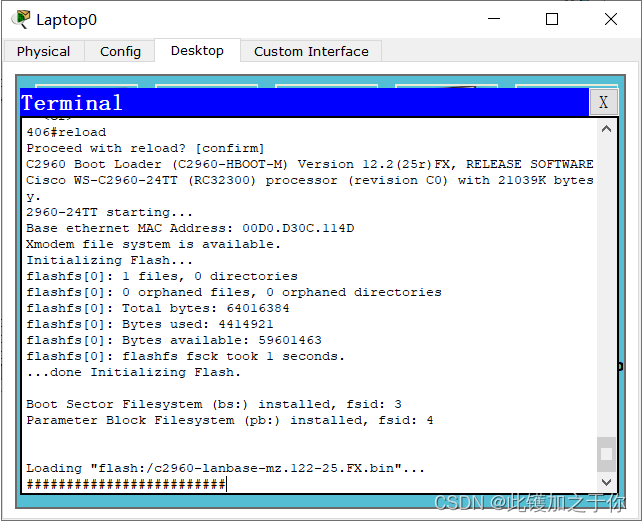Click 'Bytes used: 4414921' line
The height and width of the screenshot is (522, 642).
(150, 324)
